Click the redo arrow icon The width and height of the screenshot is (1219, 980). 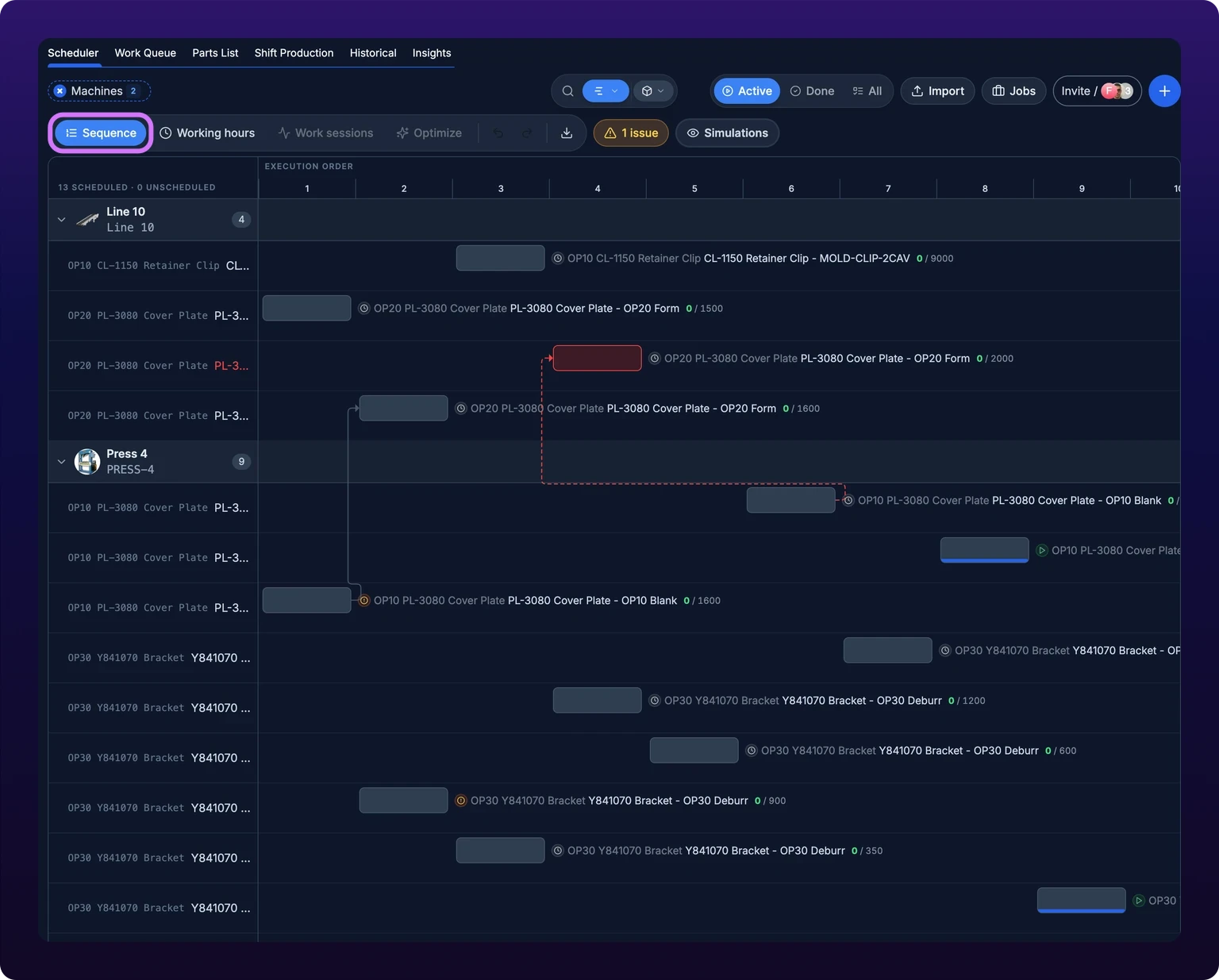pyautogui.click(x=527, y=133)
